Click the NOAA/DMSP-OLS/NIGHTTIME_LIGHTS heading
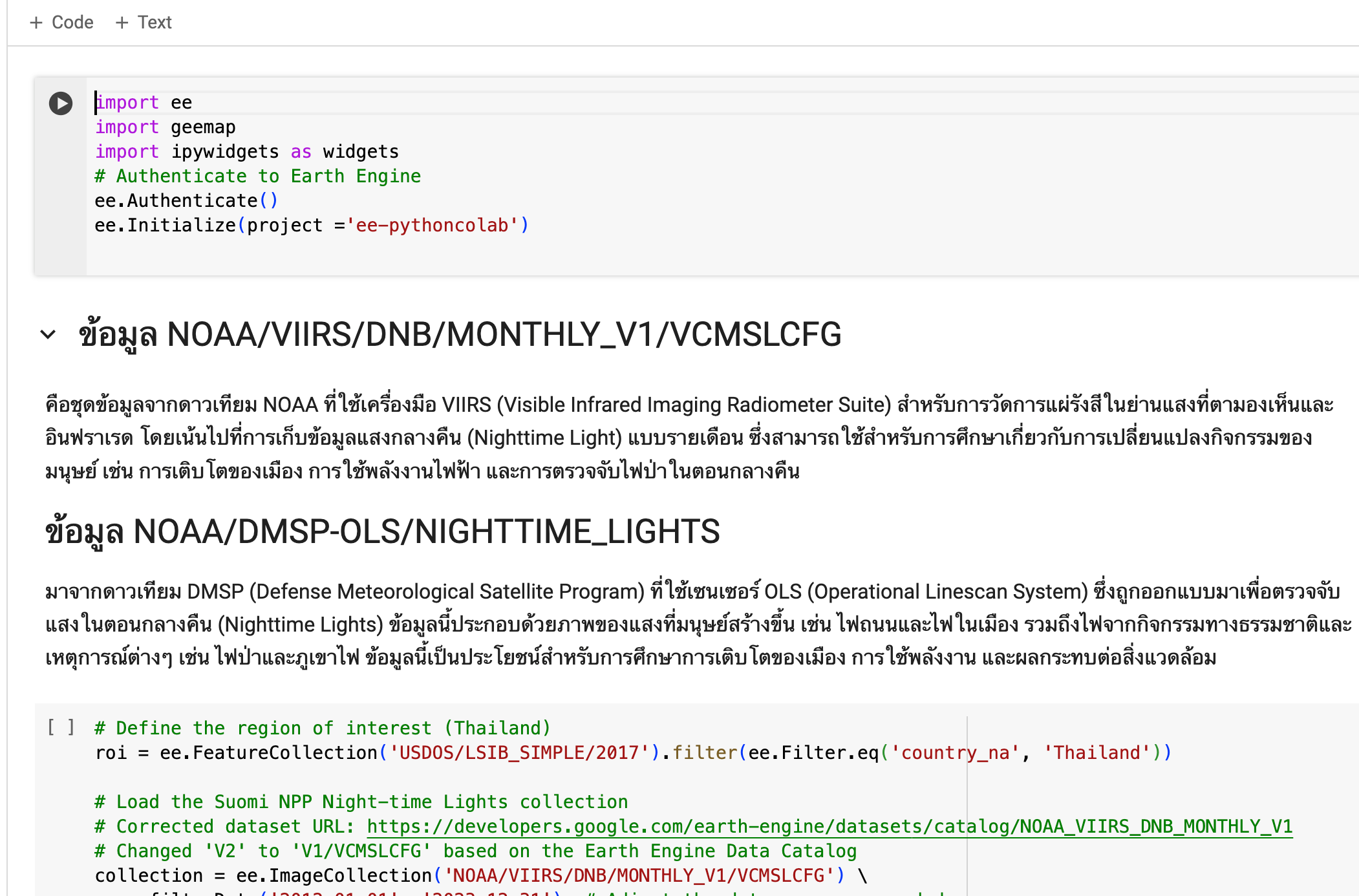1359x896 pixels. coord(382,532)
